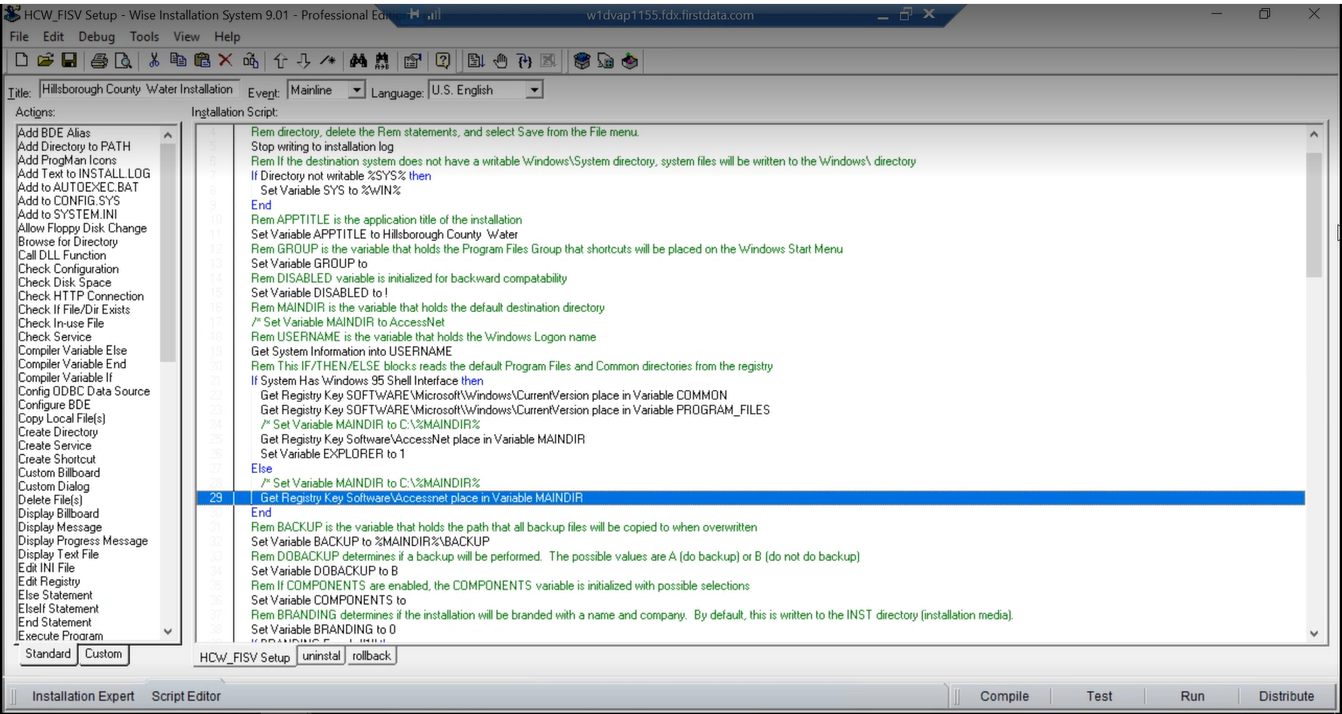Image resolution: width=1342 pixels, height=714 pixels.
Task: Click the Open file folder icon
Action: tap(46, 61)
